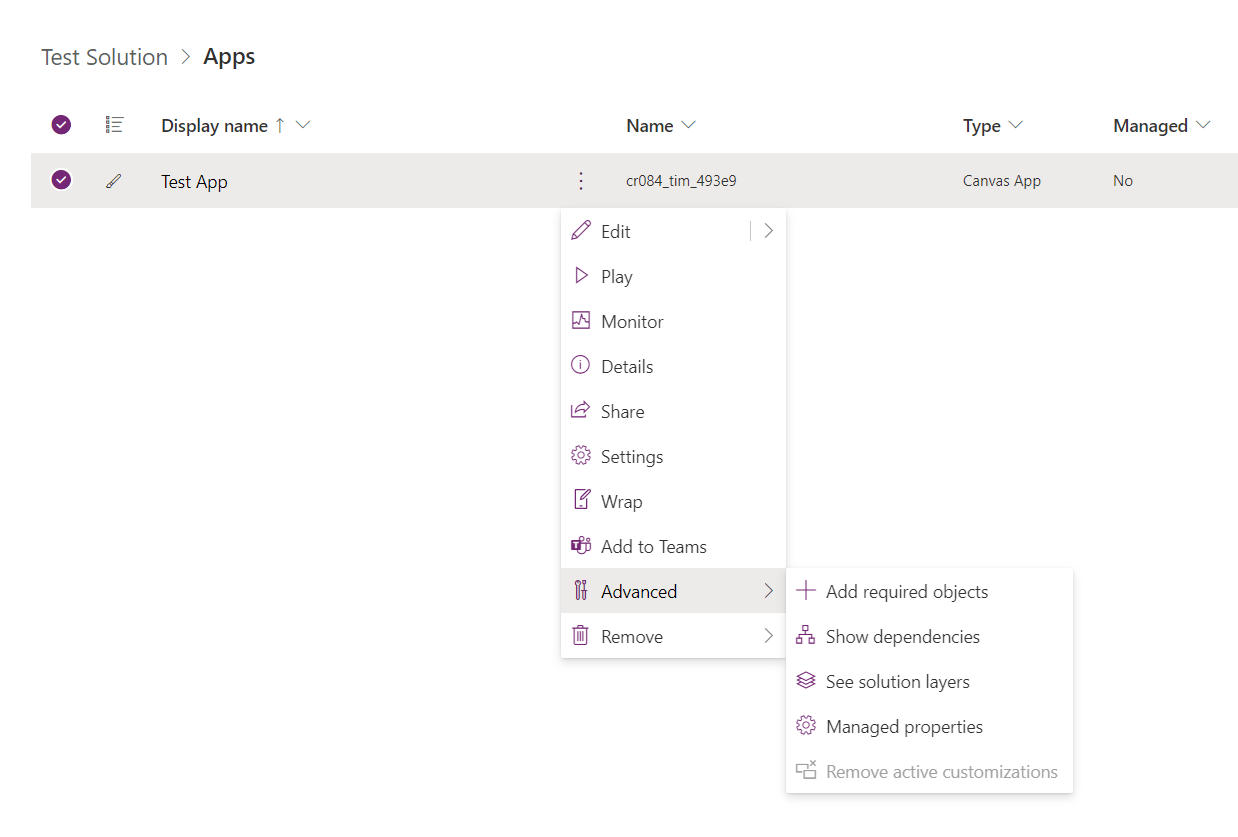The width and height of the screenshot is (1238, 837).
Task: Expand the Remove submenu chevron
Action: 768,636
